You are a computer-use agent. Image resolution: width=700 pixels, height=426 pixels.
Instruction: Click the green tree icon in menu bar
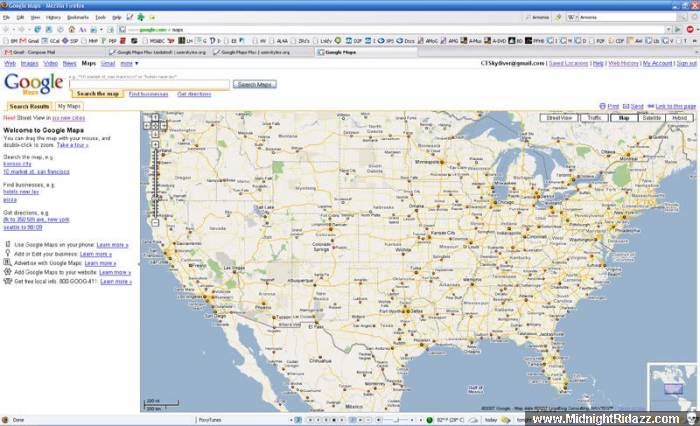pyautogui.click(x=141, y=17)
